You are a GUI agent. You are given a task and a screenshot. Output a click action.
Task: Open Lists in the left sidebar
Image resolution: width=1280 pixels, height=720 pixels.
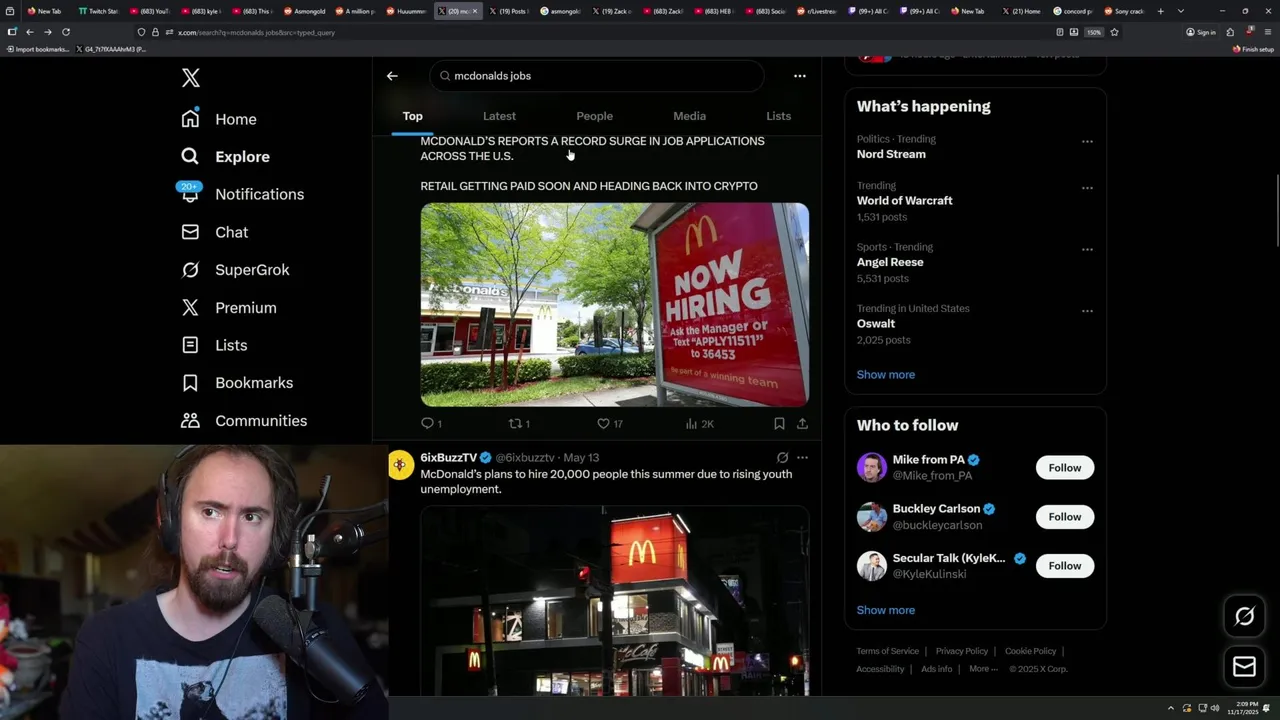pos(214,345)
